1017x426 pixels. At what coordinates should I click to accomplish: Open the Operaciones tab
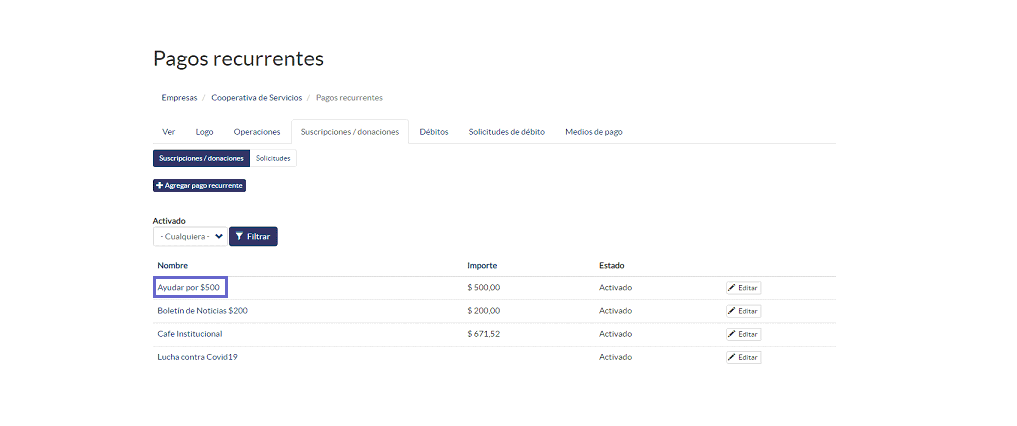257,132
